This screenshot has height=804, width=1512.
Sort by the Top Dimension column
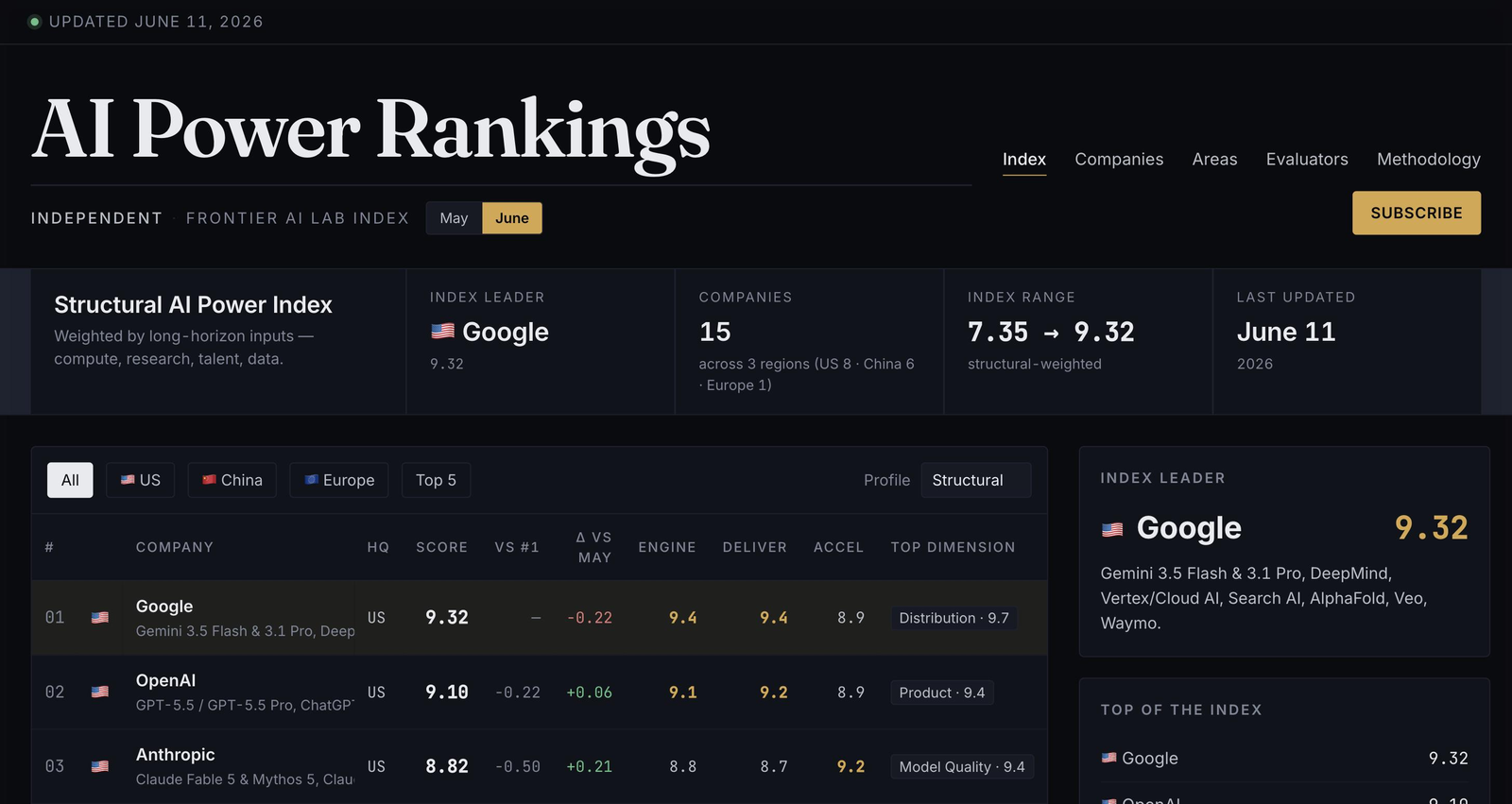tap(953, 547)
